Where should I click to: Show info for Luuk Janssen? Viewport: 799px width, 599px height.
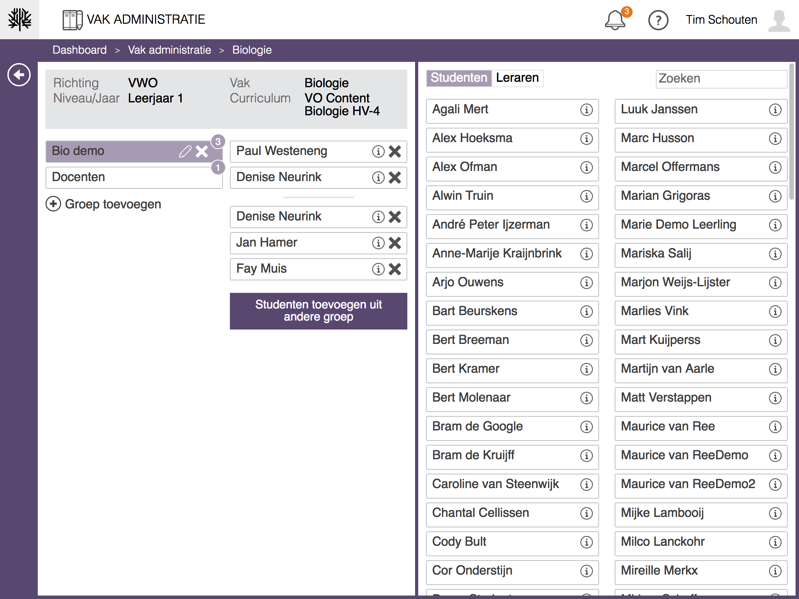click(x=774, y=110)
